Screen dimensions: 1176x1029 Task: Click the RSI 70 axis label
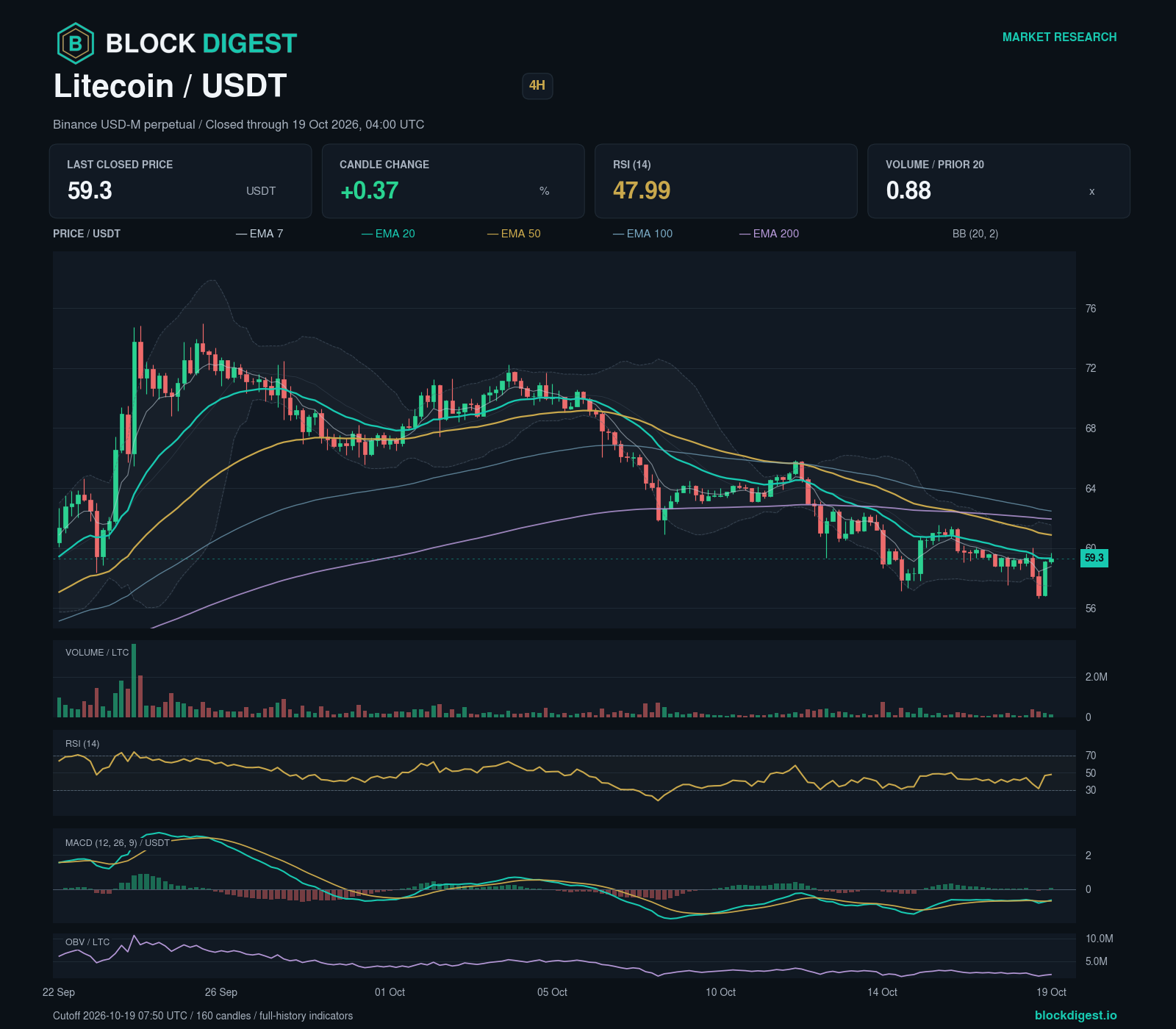pyautogui.click(x=1091, y=756)
